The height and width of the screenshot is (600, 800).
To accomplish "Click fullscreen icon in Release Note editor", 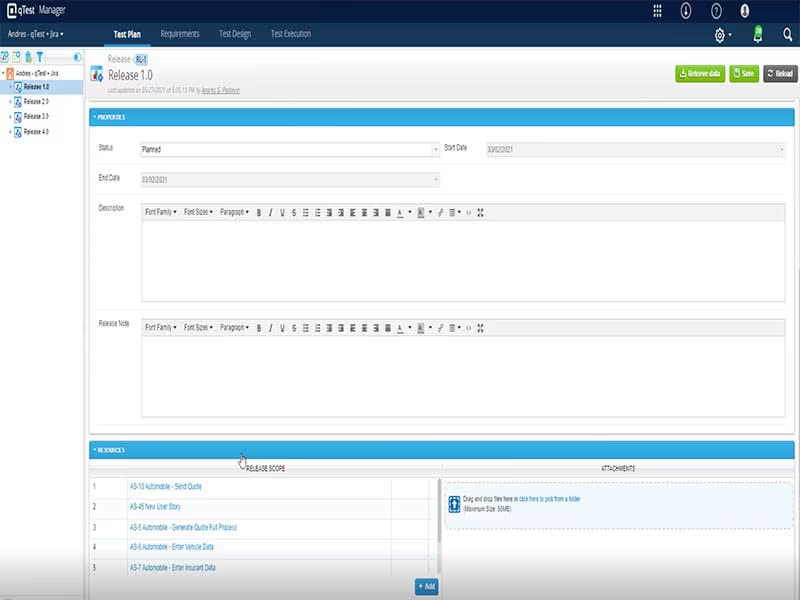I will tap(480, 328).
